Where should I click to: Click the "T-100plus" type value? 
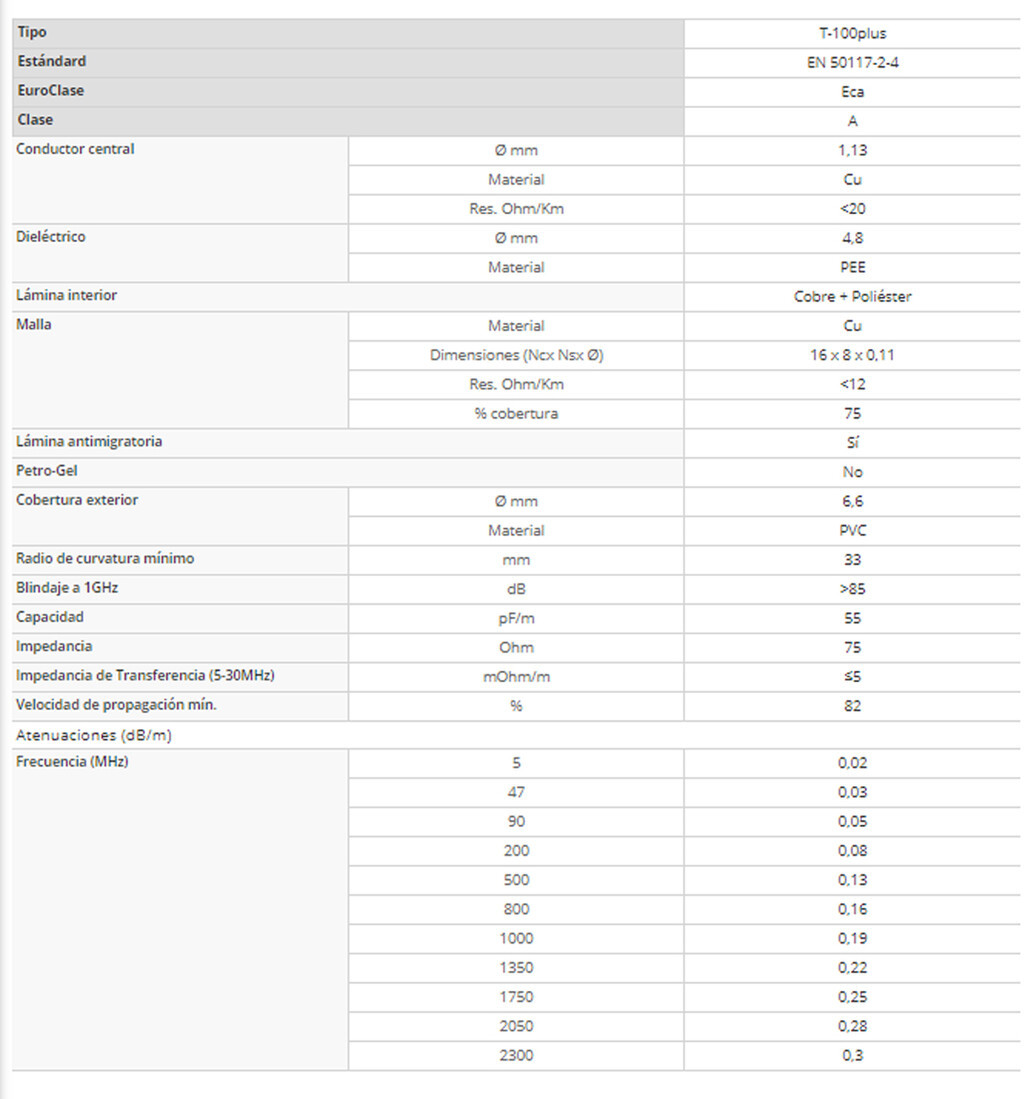(851, 33)
